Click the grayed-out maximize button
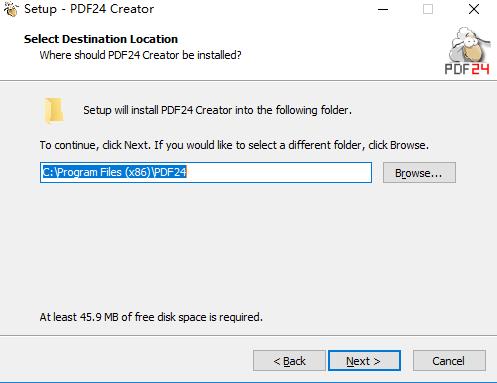 tap(428, 9)
